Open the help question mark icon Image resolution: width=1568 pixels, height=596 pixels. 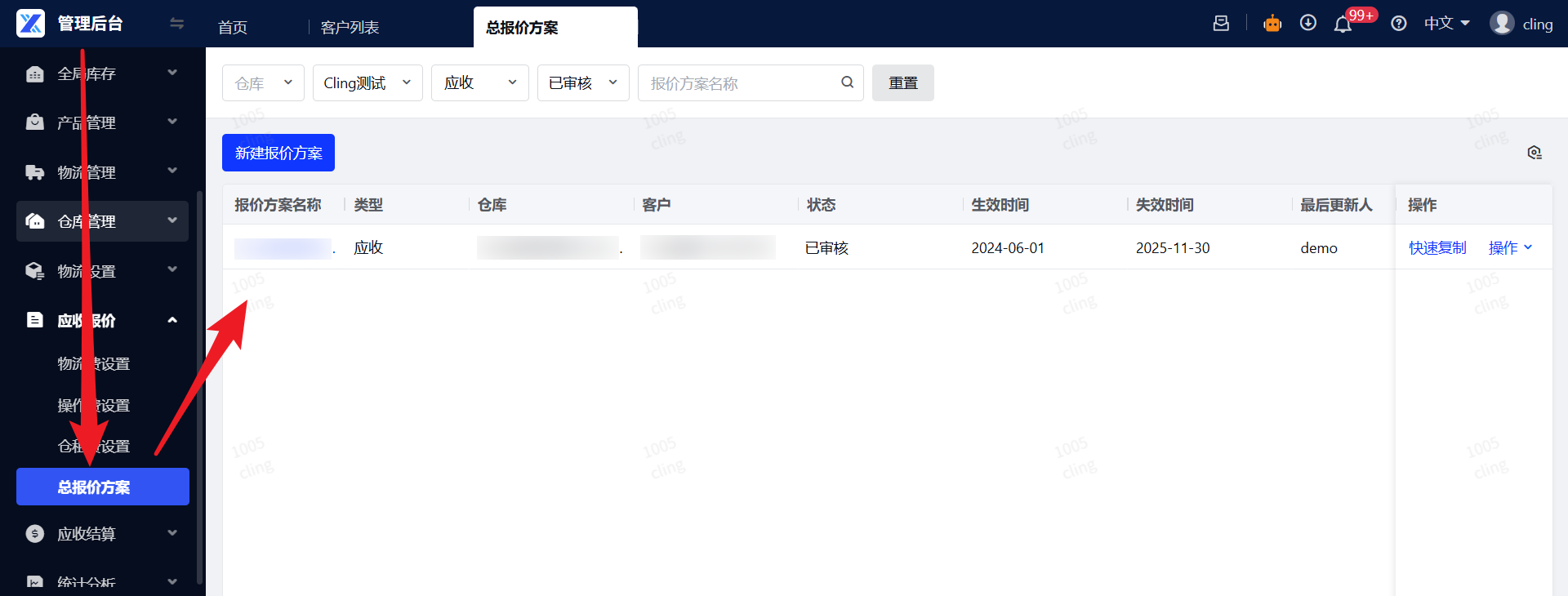tap(1399, 24)
